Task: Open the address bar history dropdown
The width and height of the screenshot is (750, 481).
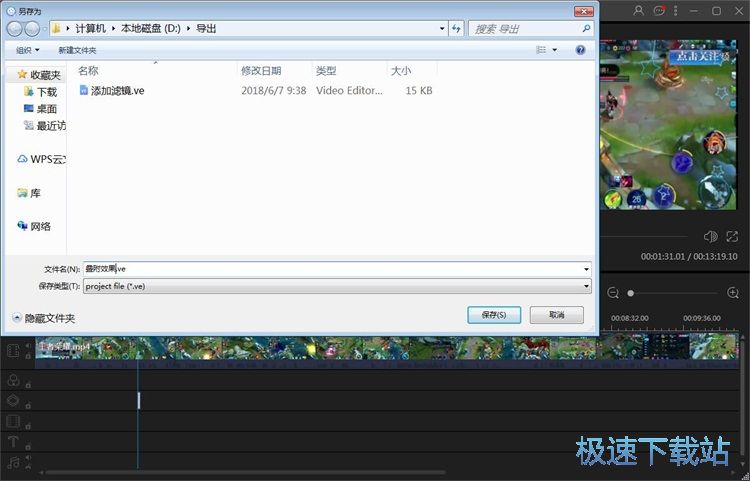Action: (x=442, y=29)
